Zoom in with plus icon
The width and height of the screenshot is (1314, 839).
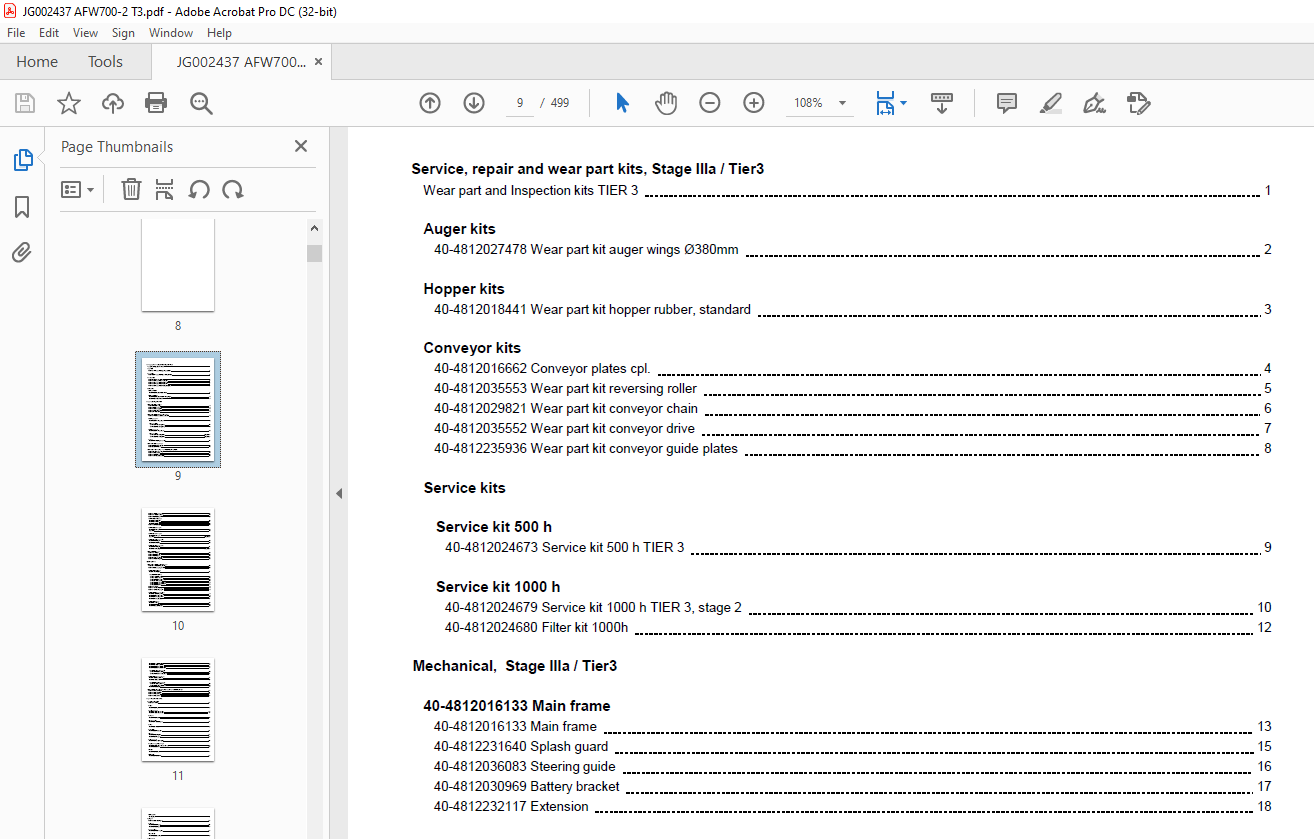[x=754, y=103]
